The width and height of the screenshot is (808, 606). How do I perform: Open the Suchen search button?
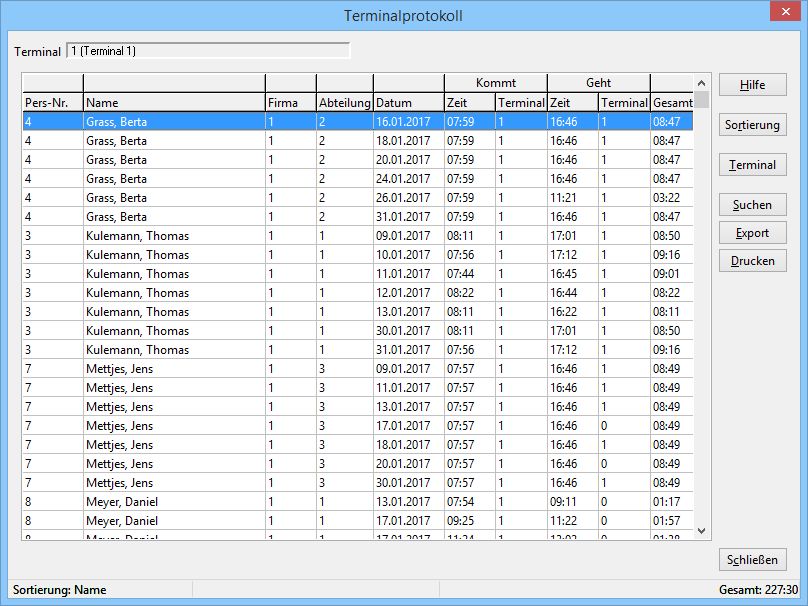(752, 205)
